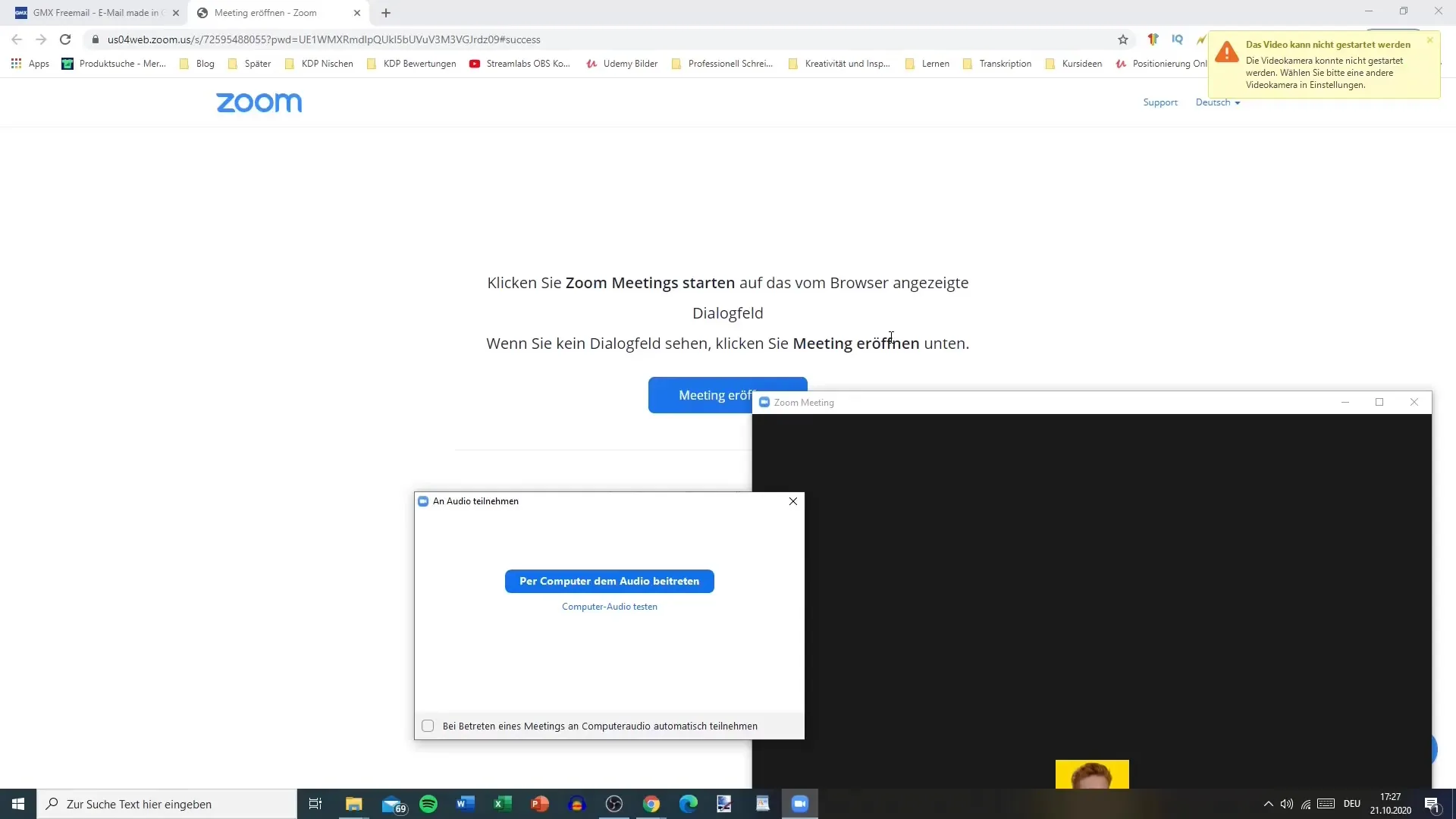Open Produktsuche bookmark
Image resolution: width=1456 pixels, height=819 pixels.
click(x=114, y=64)
